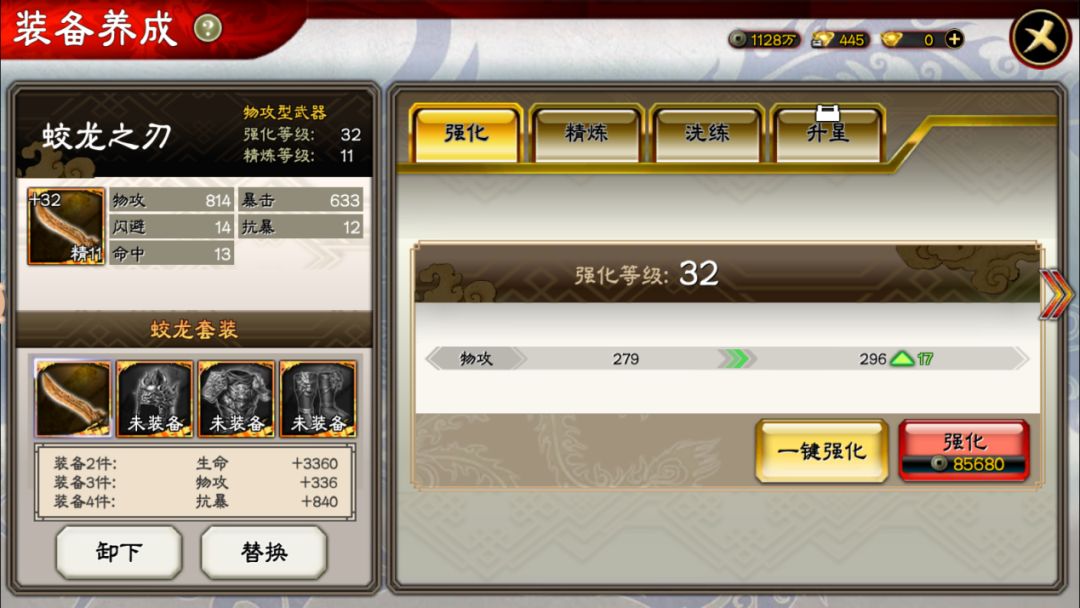Viewport: 1080px width, 608px height.
Task: Select the unequipped helmet set slot
Action: tap(154, 399)
